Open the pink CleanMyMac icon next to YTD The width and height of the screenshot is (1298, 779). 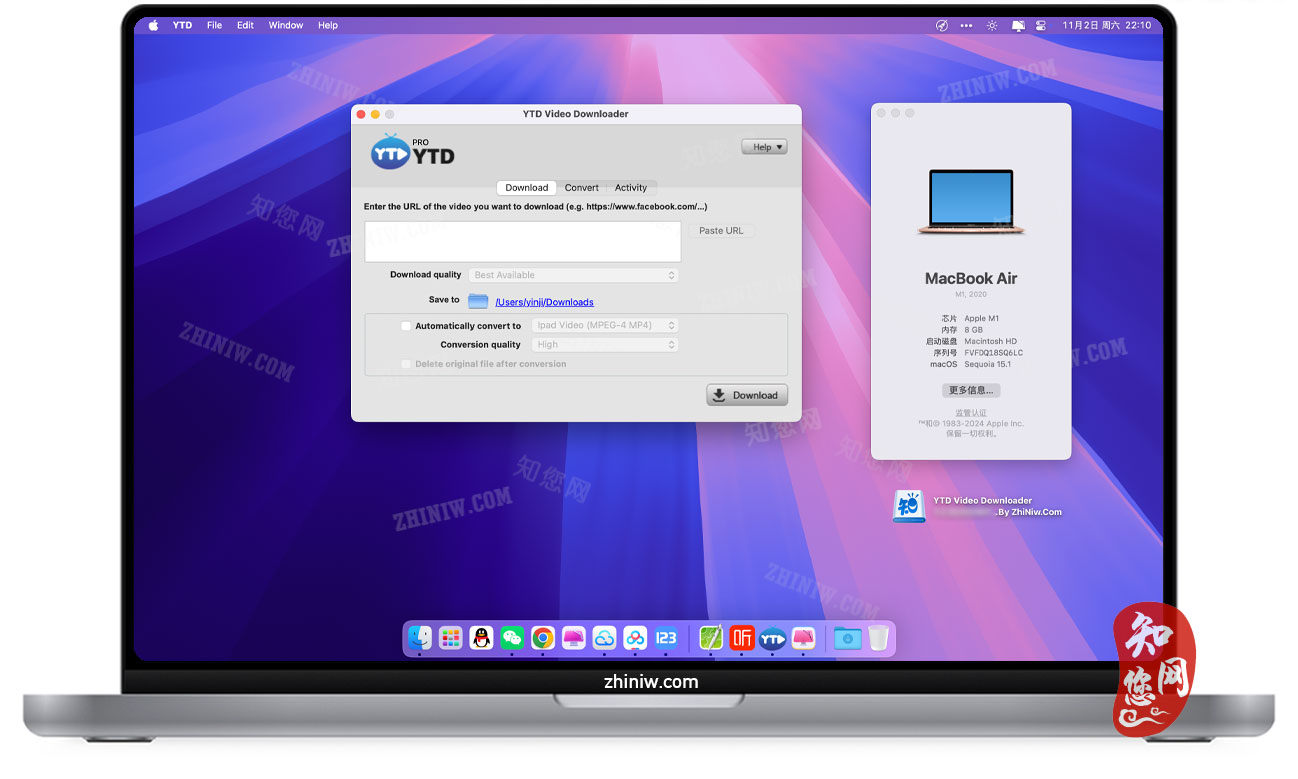coord(803,638)
